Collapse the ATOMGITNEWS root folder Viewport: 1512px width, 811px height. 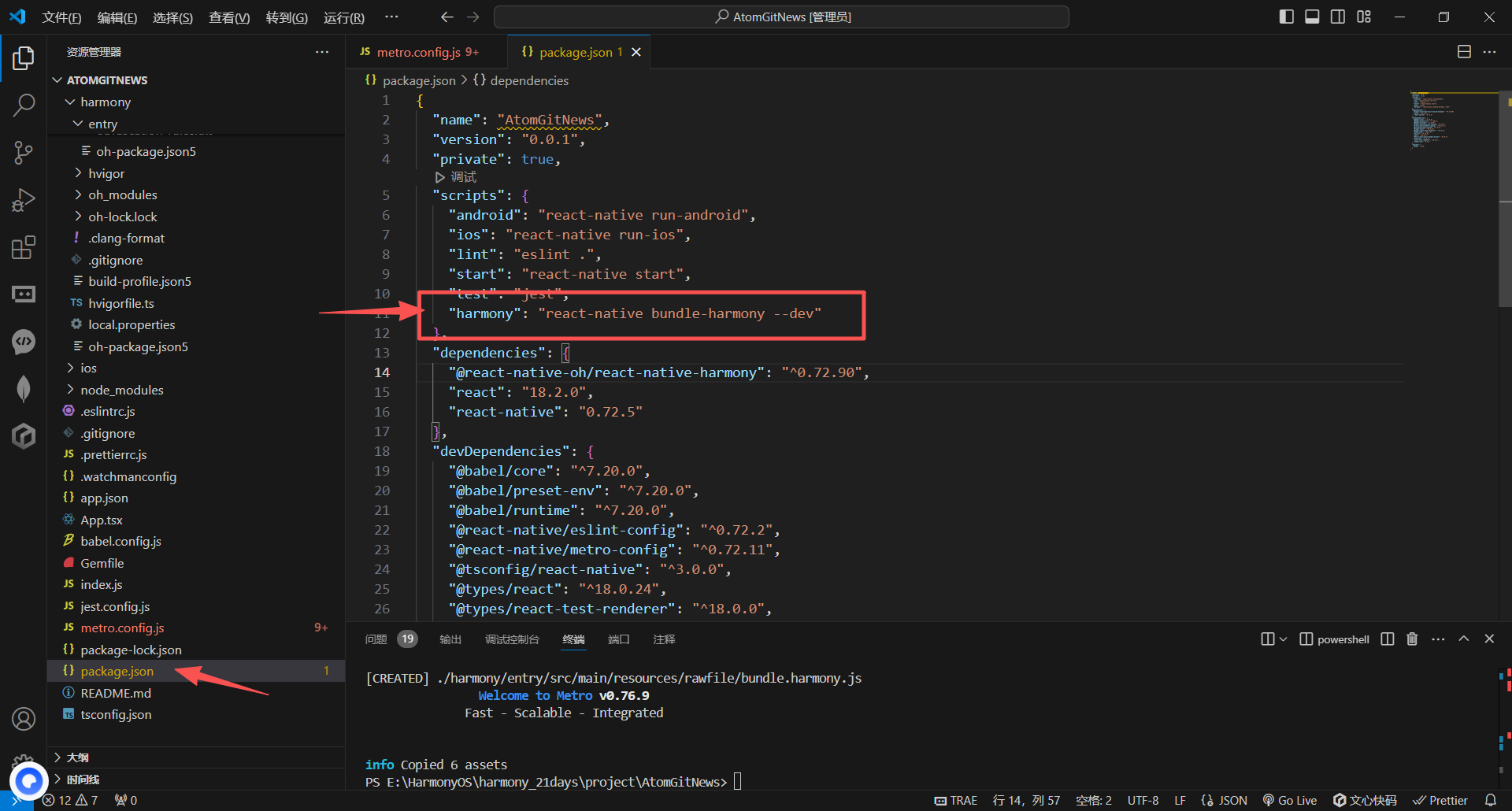[197, 80]
